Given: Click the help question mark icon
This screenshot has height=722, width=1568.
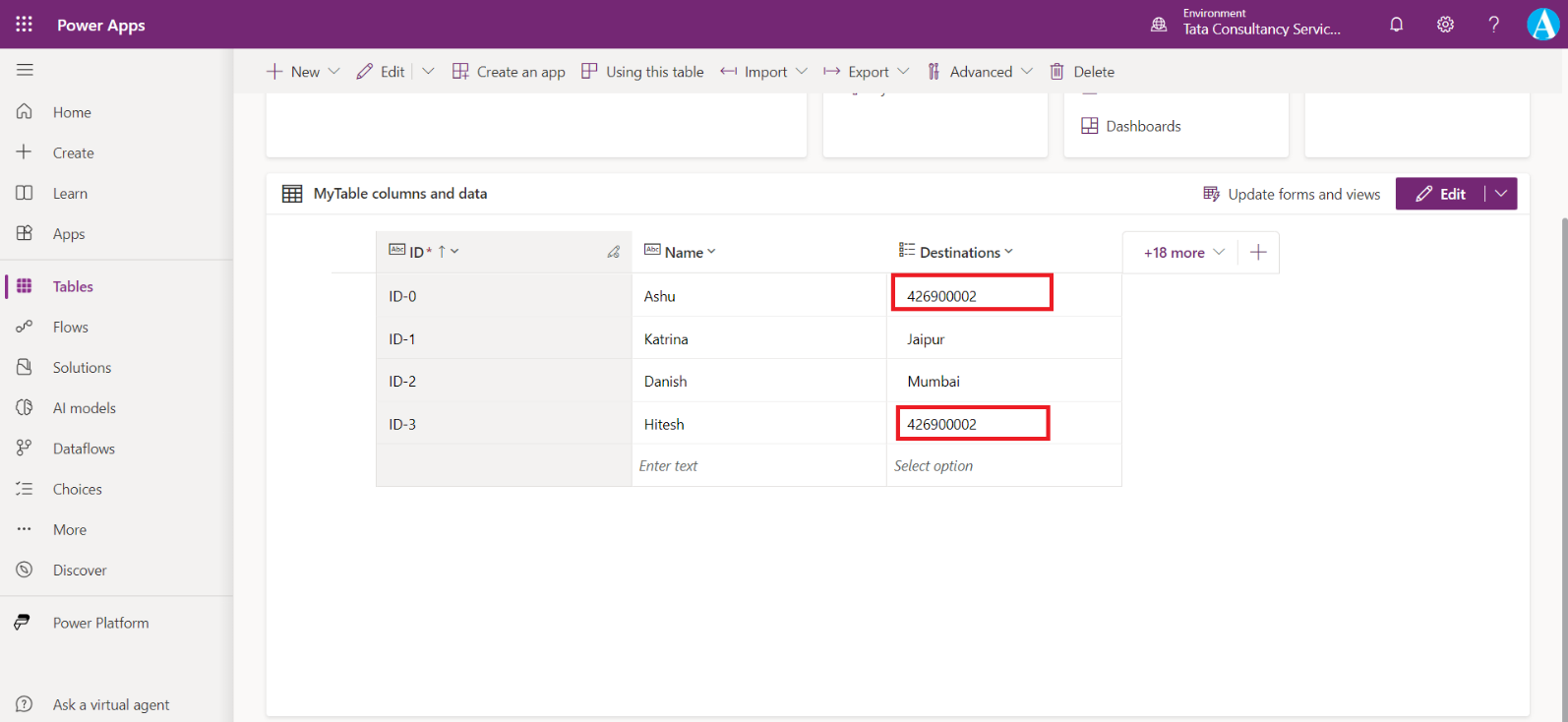Looking at the screenshot, I should pyautogui.click(x=1493, y=25).
